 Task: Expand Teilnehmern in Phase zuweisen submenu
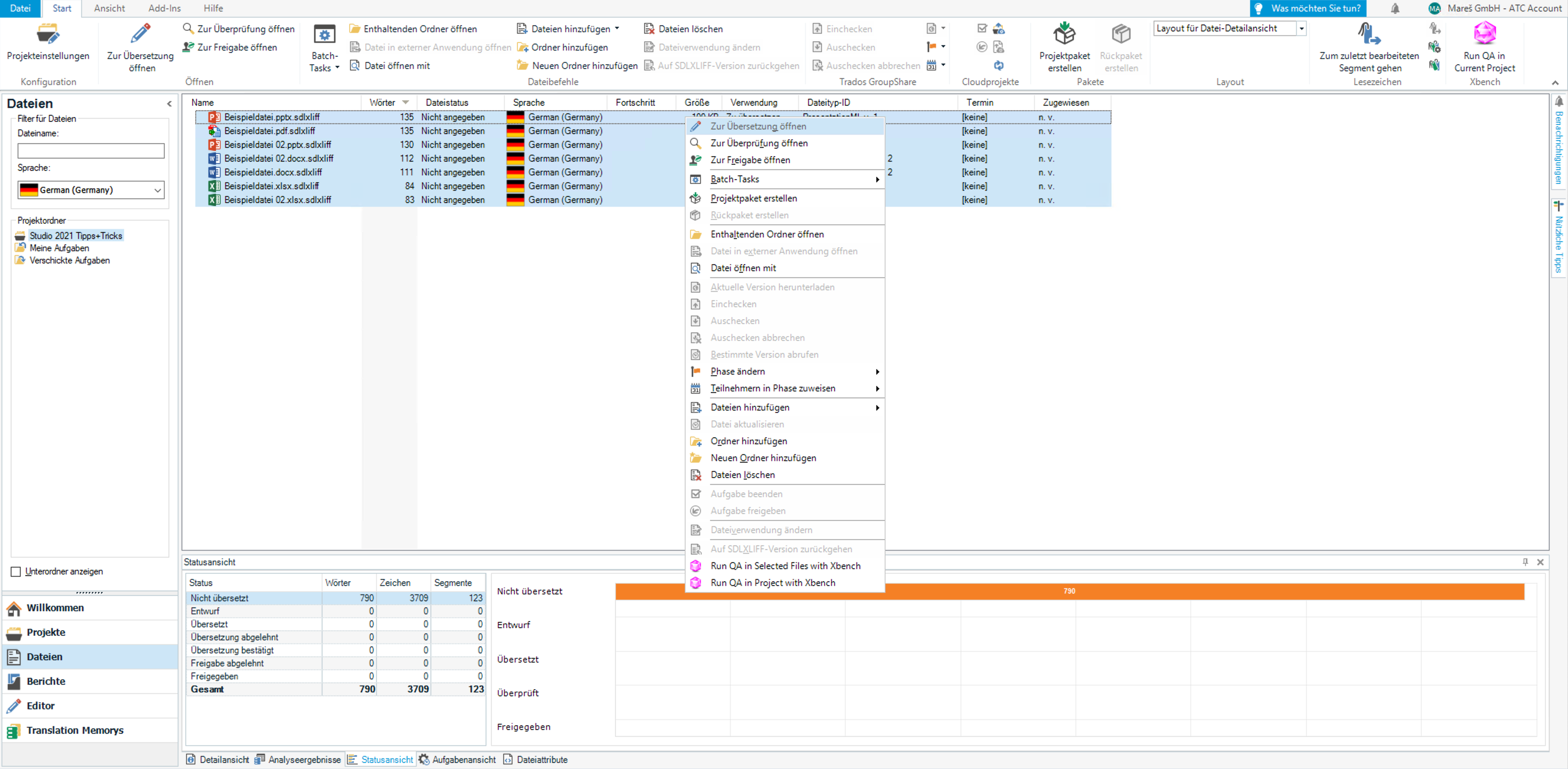click(x=785, y=388)
